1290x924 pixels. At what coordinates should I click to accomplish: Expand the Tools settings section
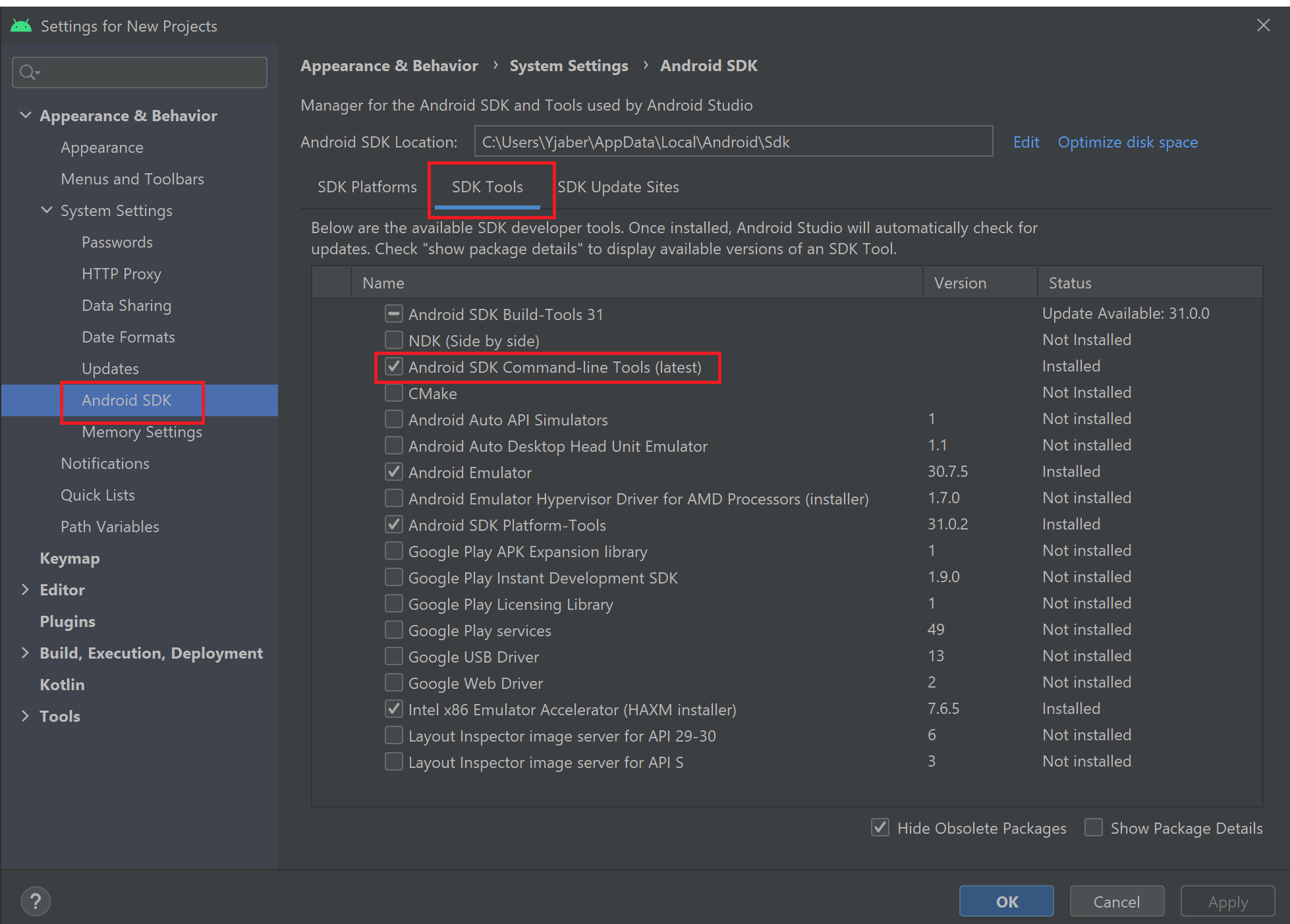coord(26,716)
